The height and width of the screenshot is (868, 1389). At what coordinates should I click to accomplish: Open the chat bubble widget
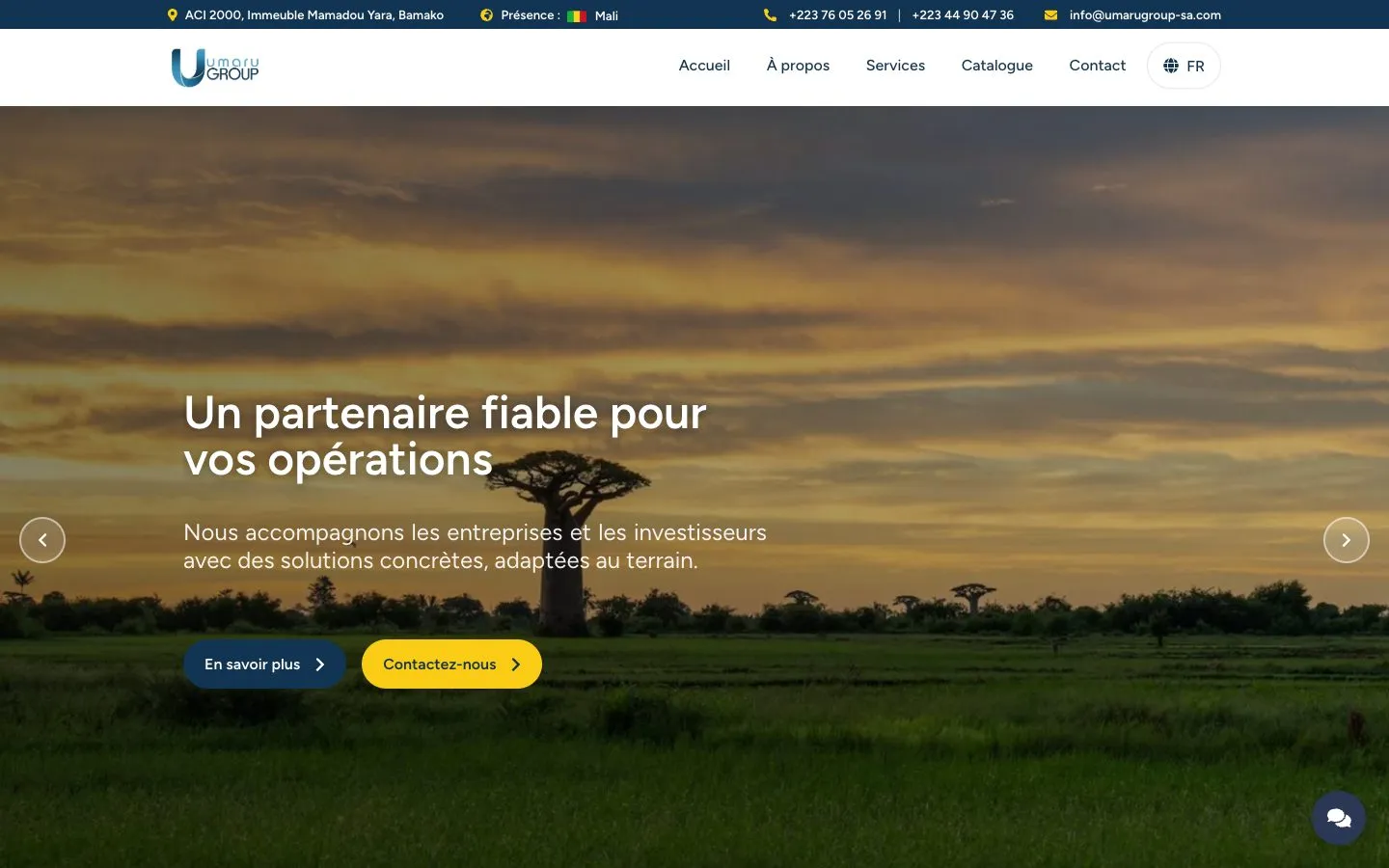(x=1339, y=818)
